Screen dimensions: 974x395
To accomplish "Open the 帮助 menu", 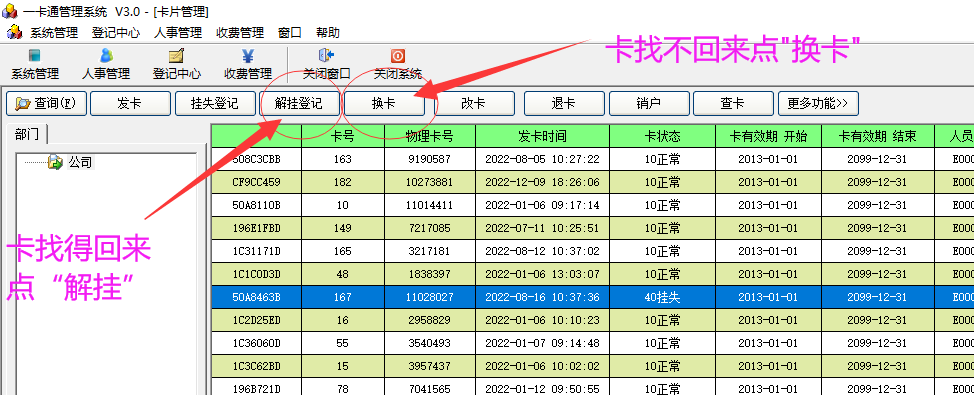I will (x=328, y=33).
